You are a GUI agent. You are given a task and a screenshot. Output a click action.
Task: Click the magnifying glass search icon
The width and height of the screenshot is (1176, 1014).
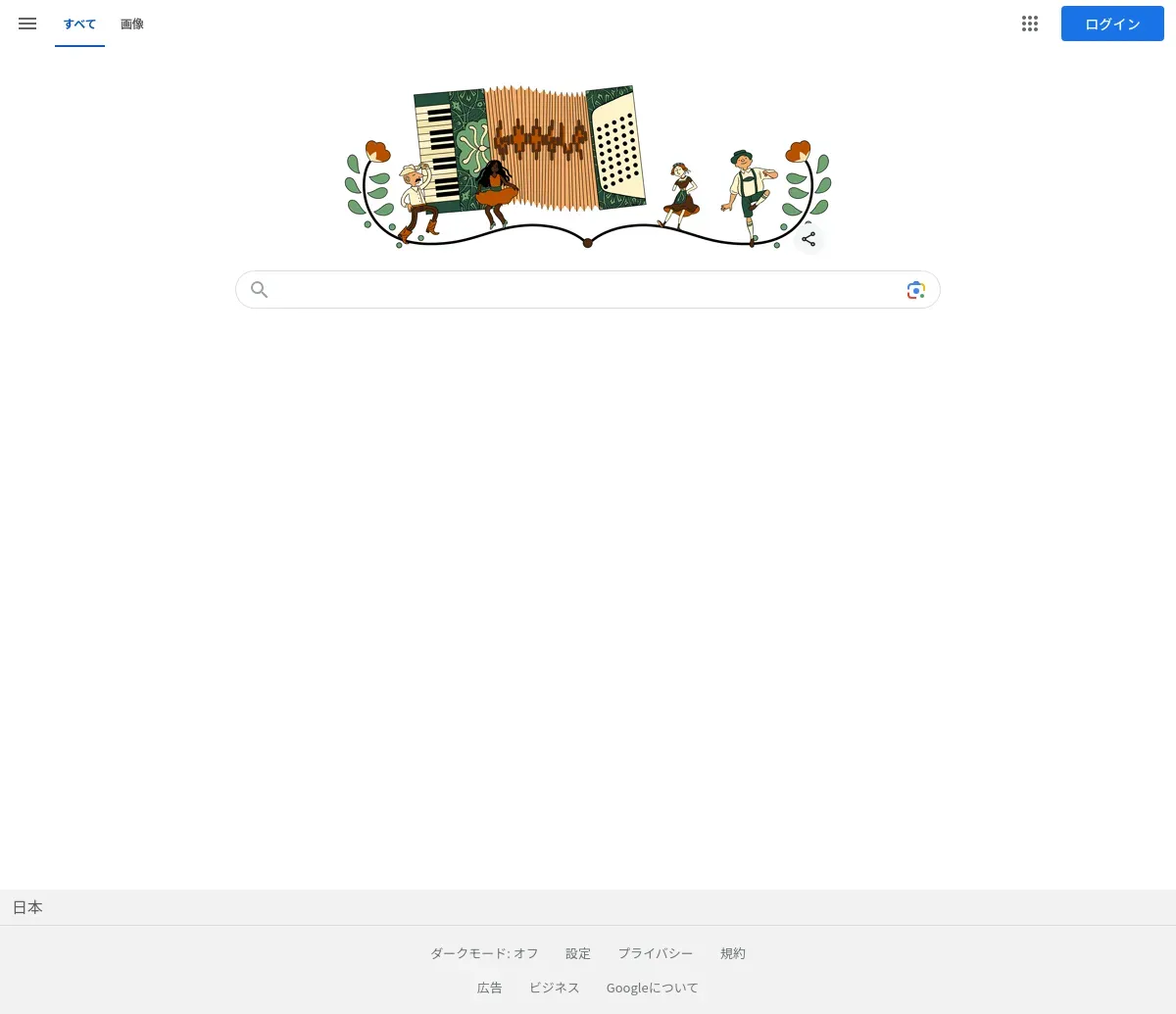(260, 290)
